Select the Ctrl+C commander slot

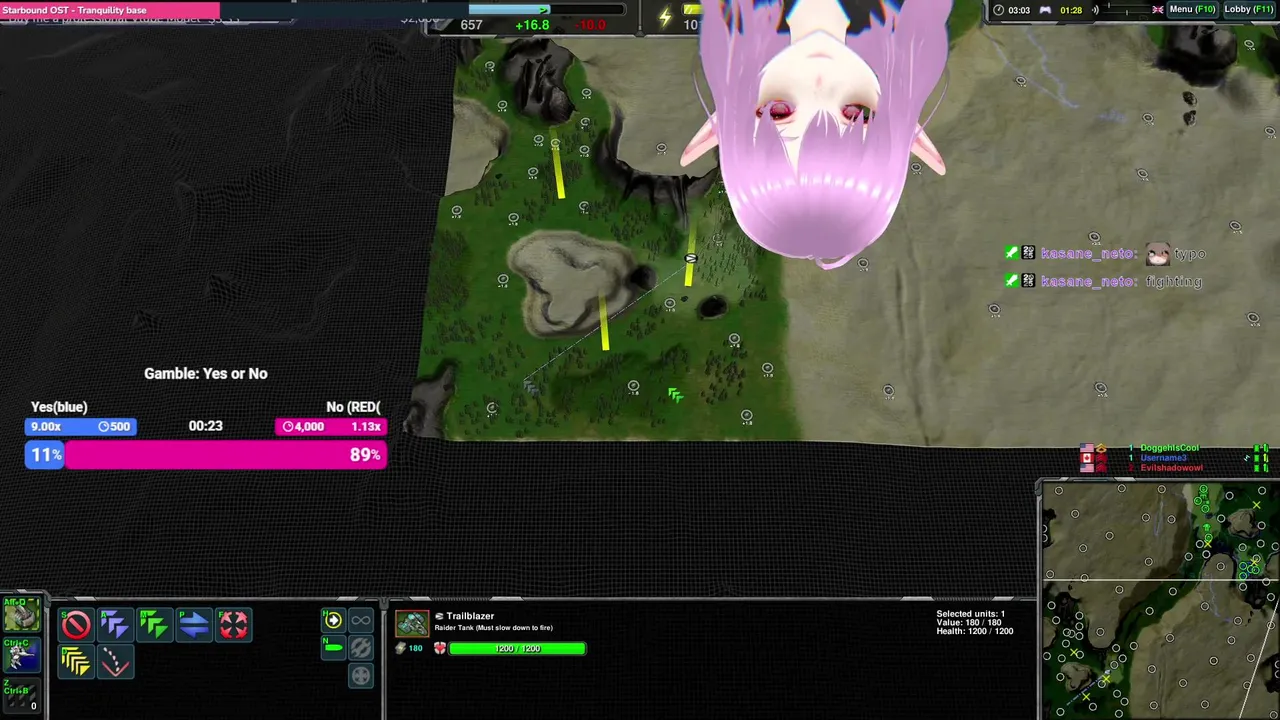click(x=21, y=654)
